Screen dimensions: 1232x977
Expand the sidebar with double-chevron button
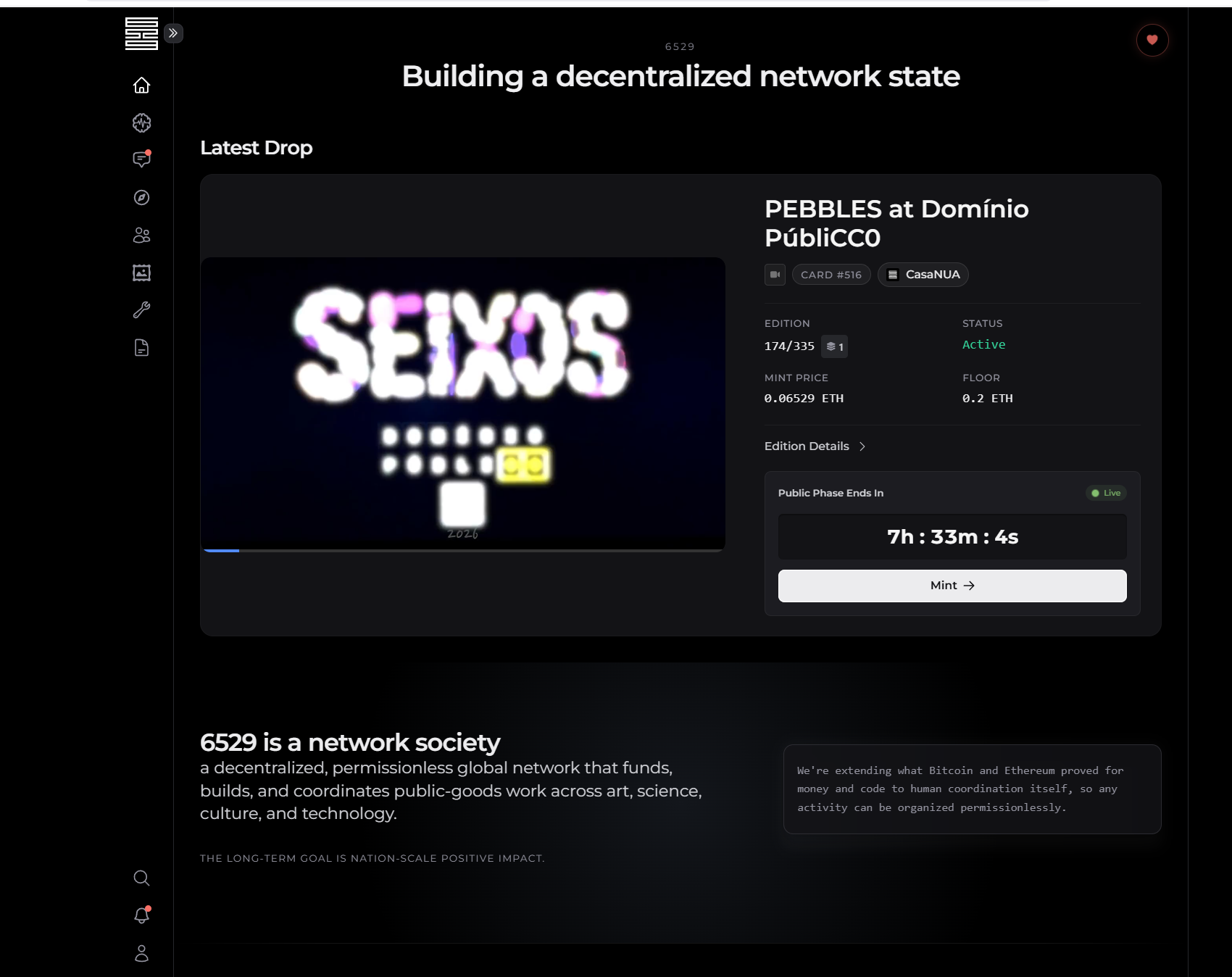click(173, 33)
